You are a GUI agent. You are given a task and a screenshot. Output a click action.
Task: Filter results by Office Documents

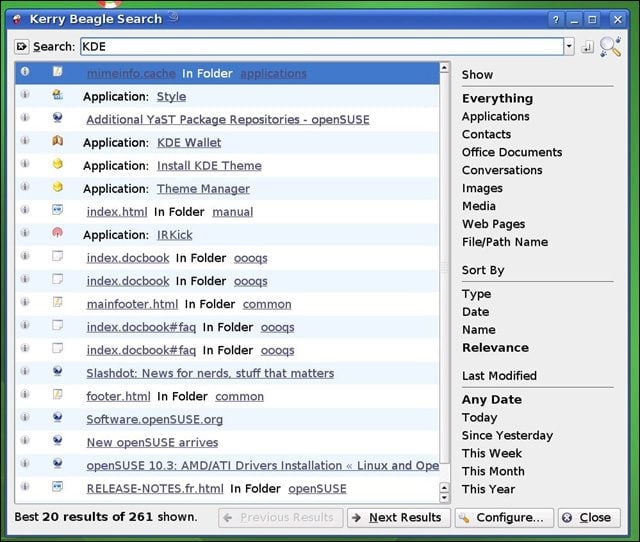512,152
